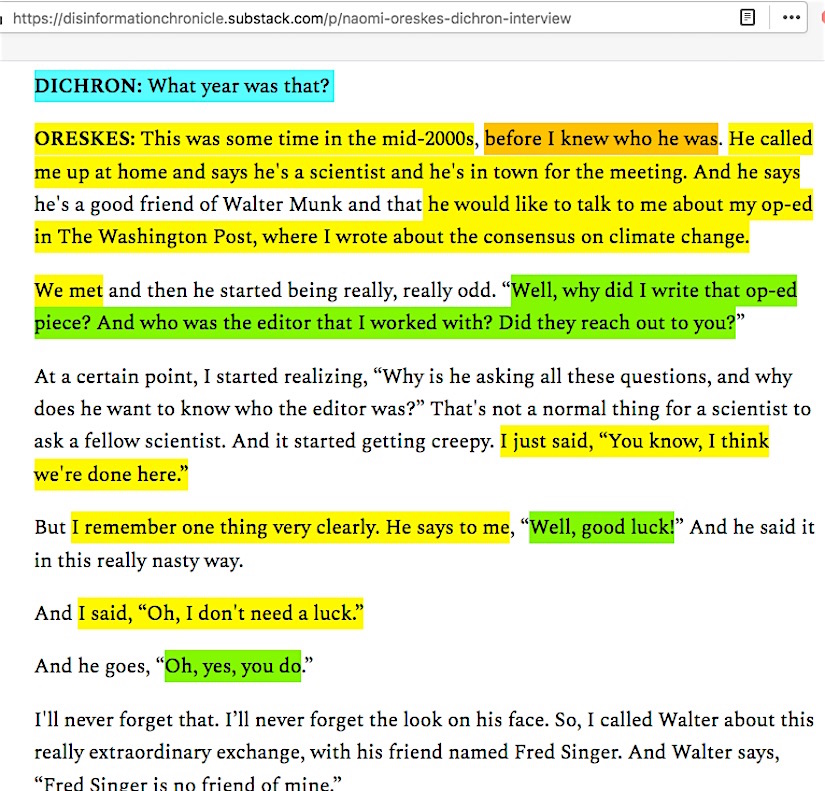Select the orange highlight "before I knew who he was"
The image size is (825, 791).
pos(601,138)
